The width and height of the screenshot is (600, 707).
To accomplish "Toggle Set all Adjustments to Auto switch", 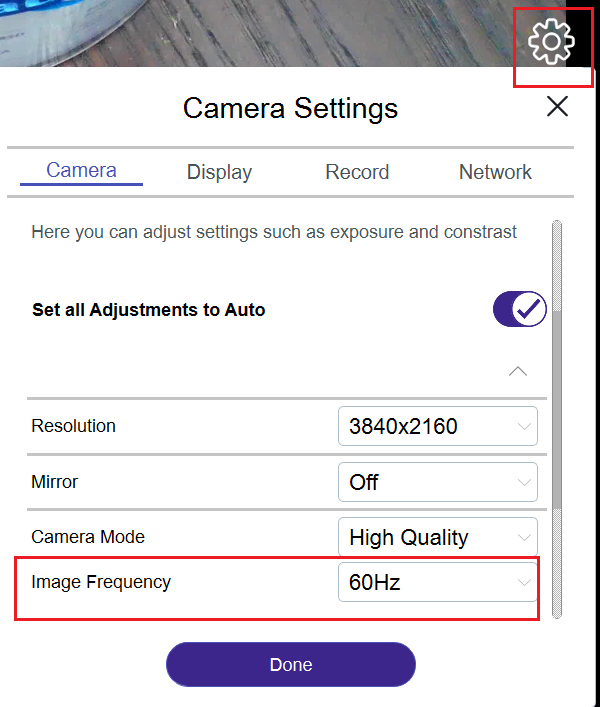I will pyautogui.click(x=519, y=310).
